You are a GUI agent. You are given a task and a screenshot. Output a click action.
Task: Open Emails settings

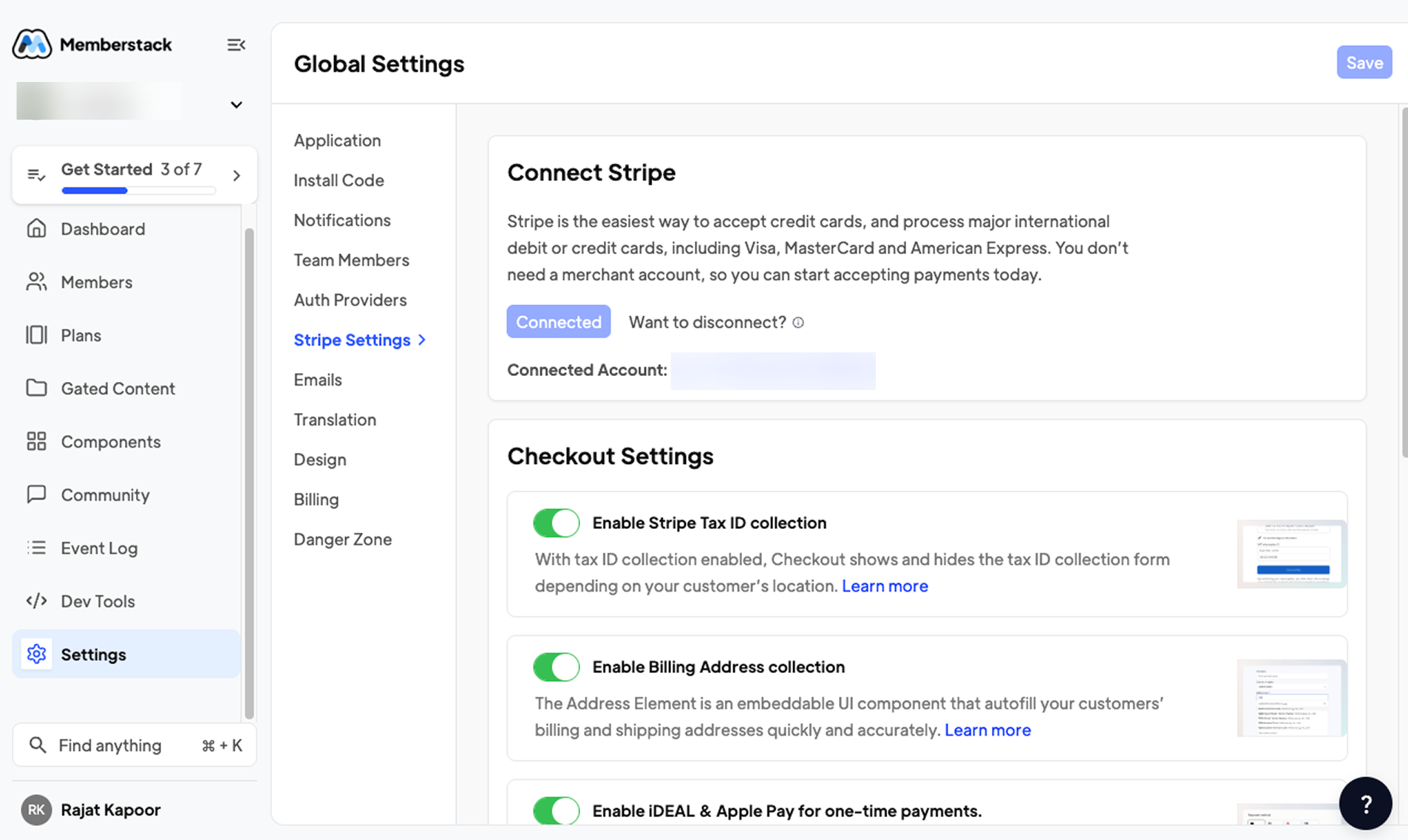click(318, 380)
